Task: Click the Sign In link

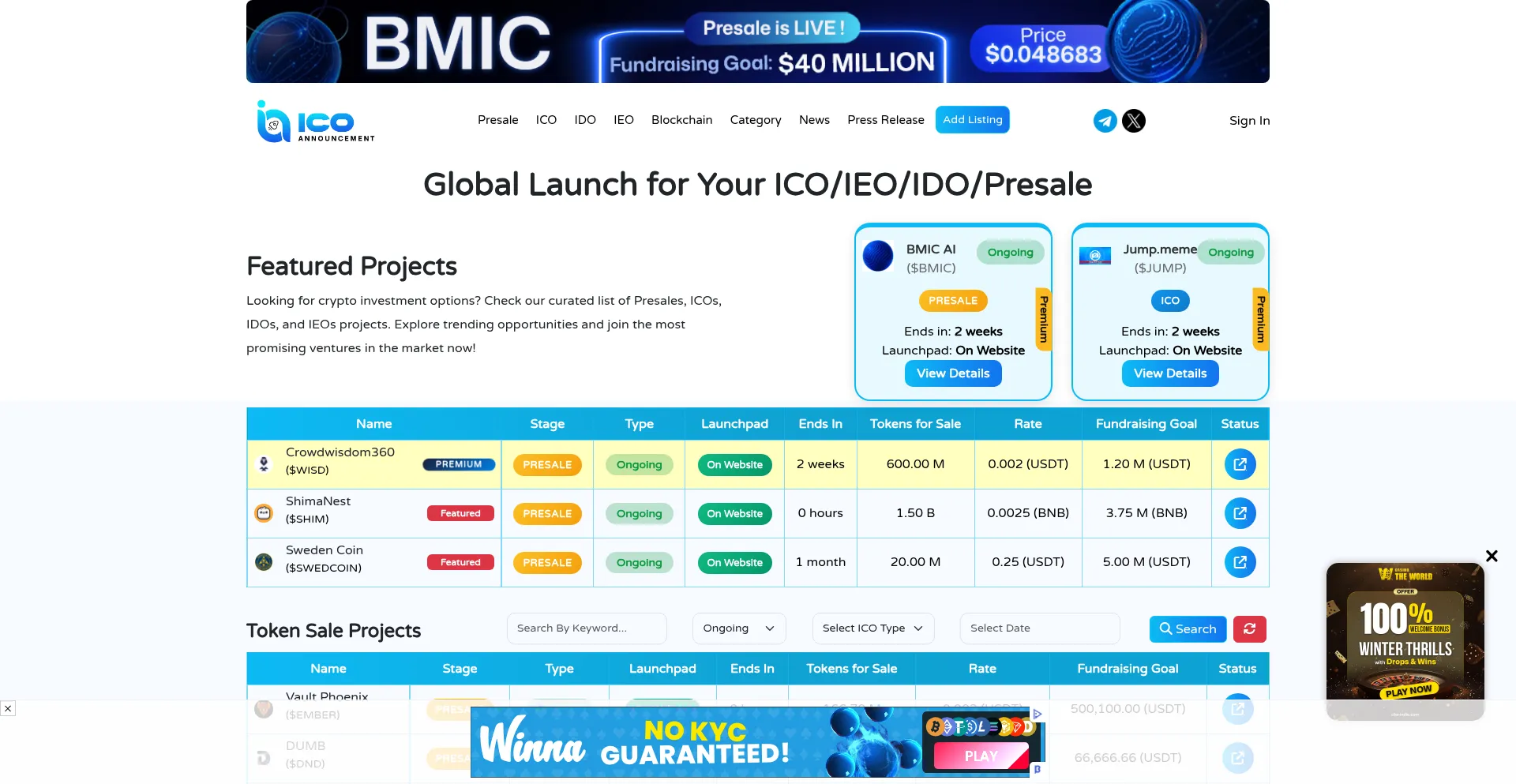Action: 1249,121
